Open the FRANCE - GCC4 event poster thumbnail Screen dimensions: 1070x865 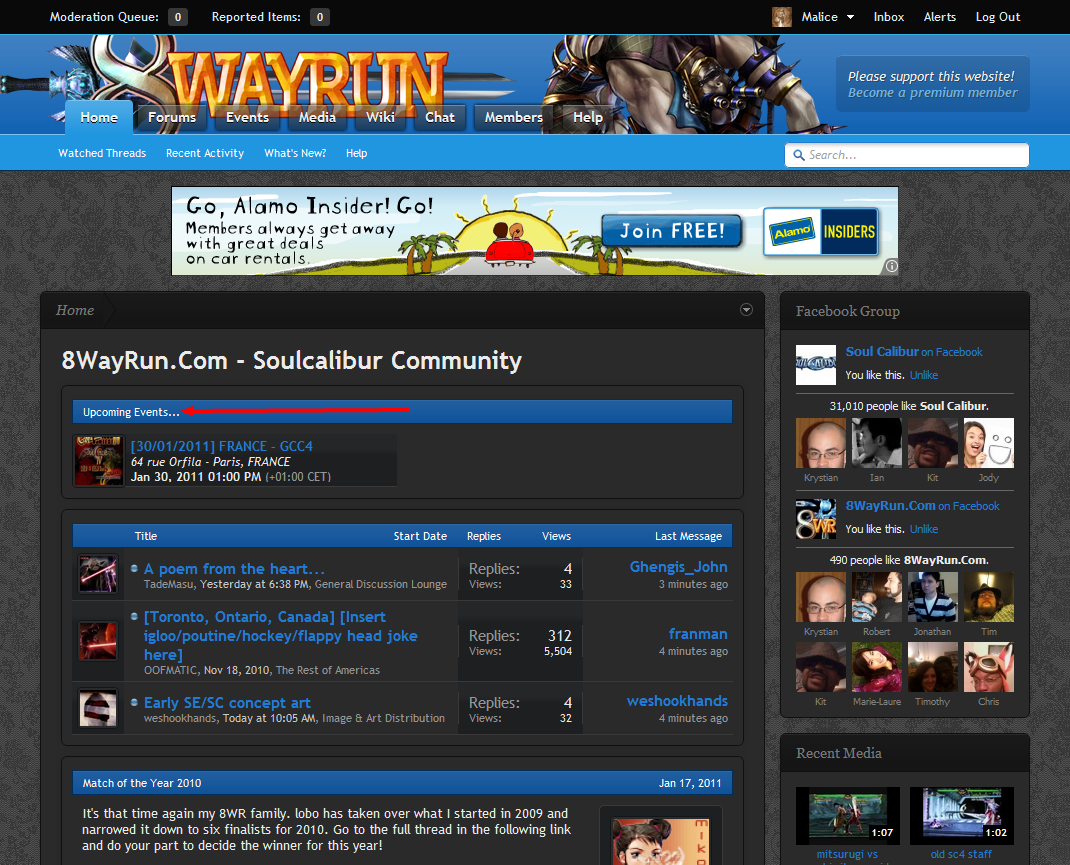[99, 460]
